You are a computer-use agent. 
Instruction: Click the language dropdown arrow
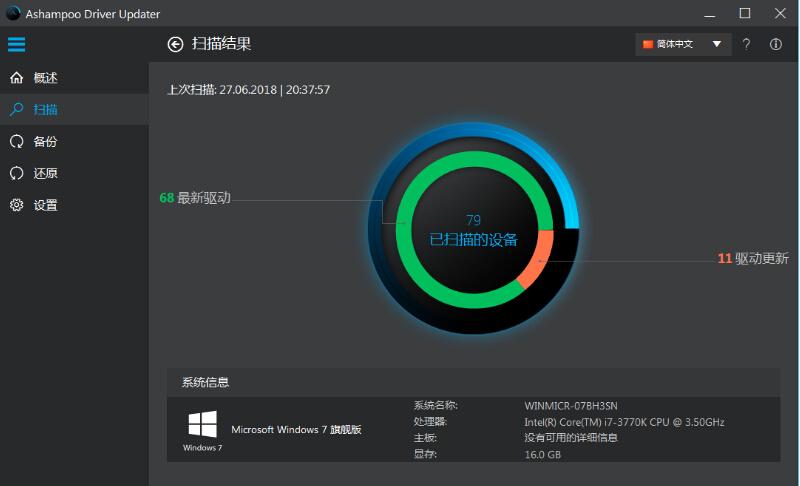716,44
